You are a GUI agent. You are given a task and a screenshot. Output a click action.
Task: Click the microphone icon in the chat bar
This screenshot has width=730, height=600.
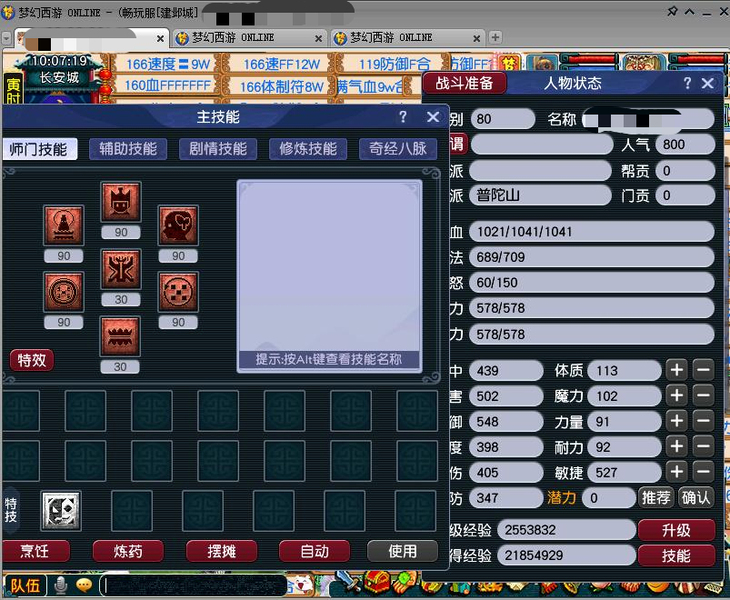[61, 586]
